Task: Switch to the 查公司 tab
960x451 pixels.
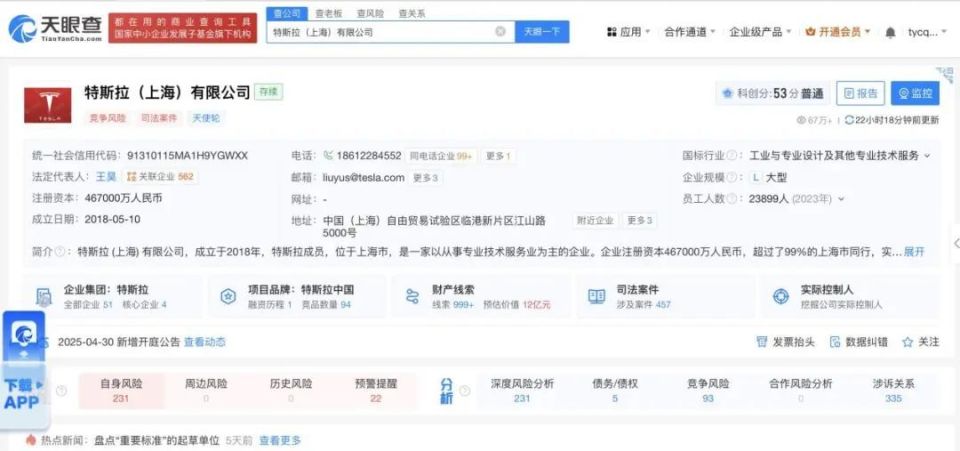Action: (x=287, y=13)
